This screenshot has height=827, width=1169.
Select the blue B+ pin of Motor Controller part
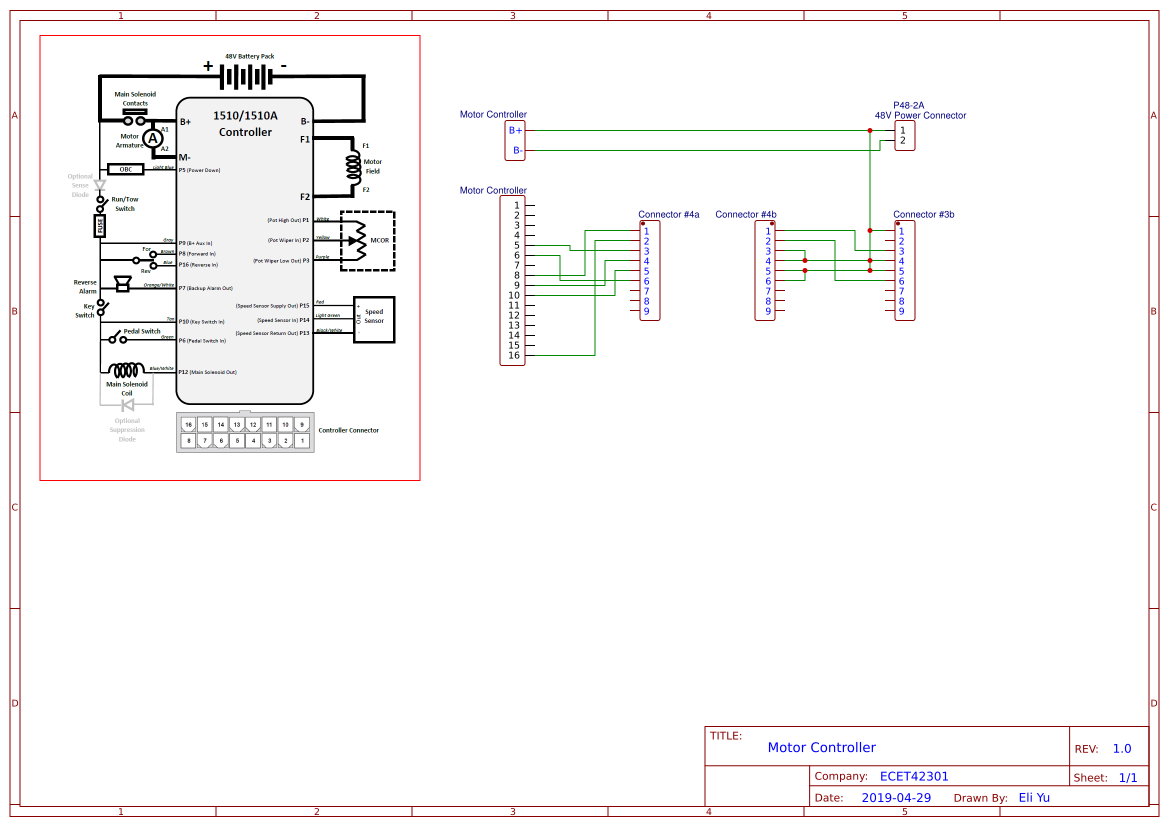515,131
